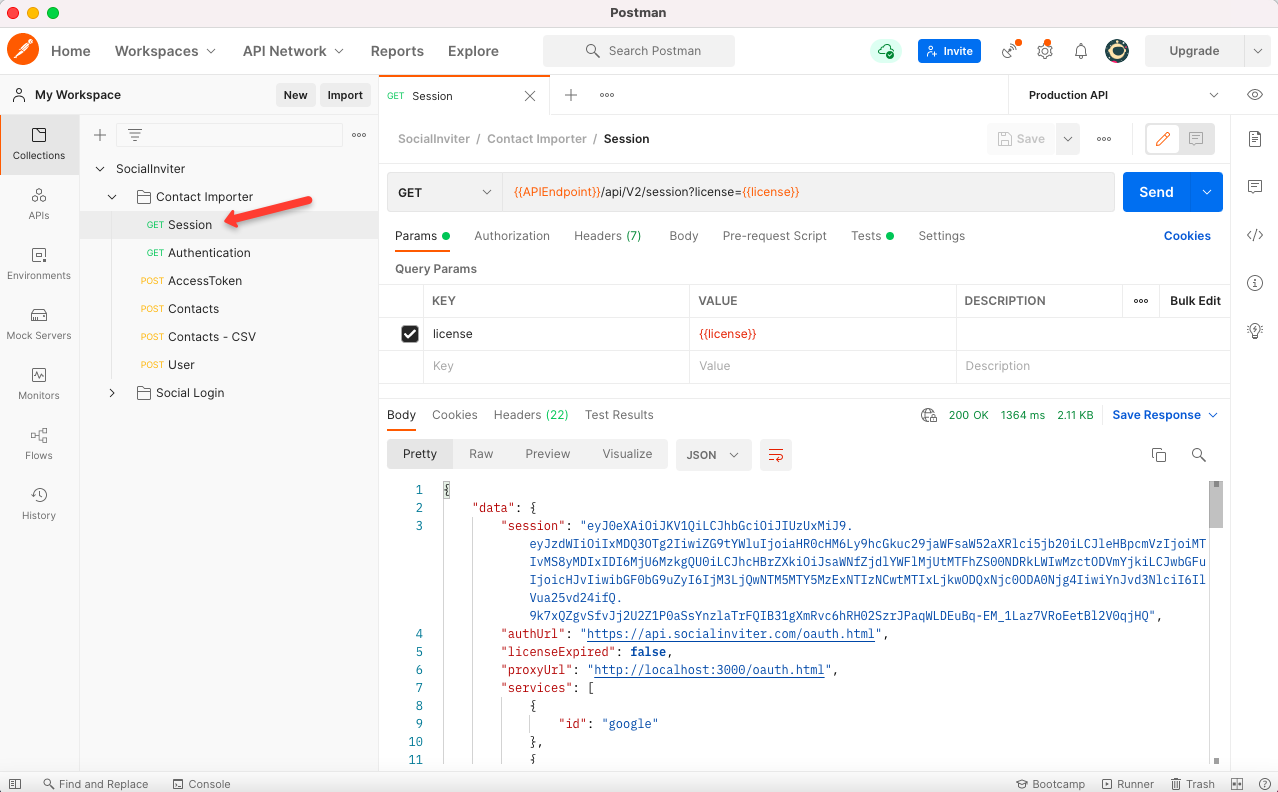Uncheck the license query param checkbox
Image resolution: width=1278 pixels, height=792 pixels.
coord(410,334)
